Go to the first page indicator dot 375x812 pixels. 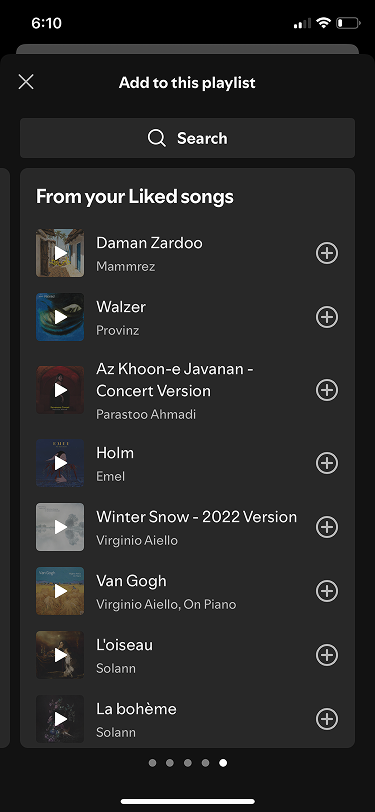point(152,763)
